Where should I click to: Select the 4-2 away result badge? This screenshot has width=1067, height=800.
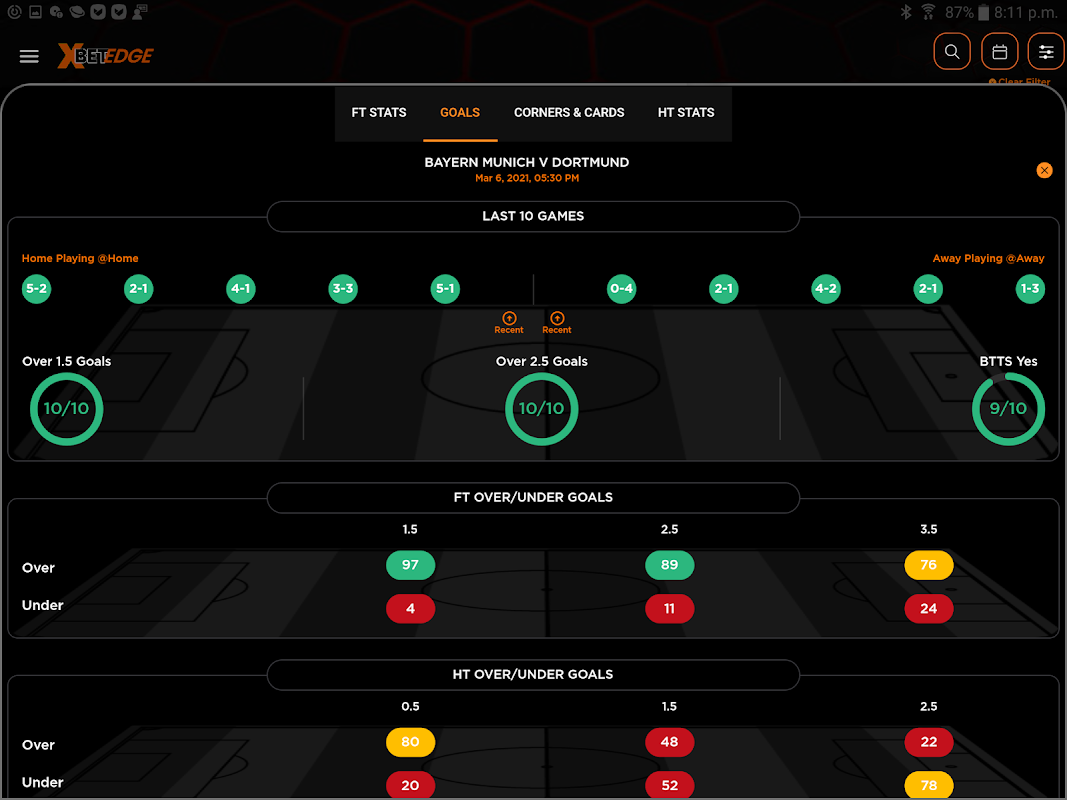pyautogui.click(x=826, y=288)
